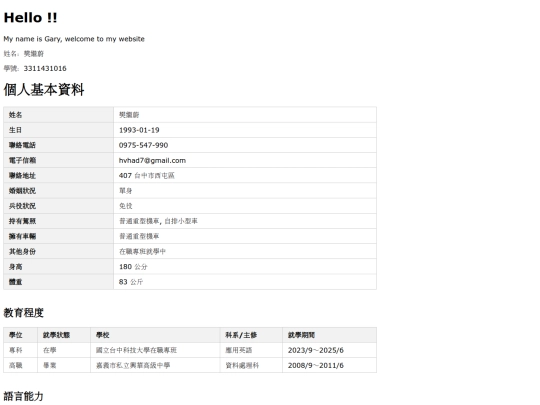Viewport: 540px width, 405px height.
Task: Click the 就學期間 column header
Action: pyautogui.click(x=301, y=335)
